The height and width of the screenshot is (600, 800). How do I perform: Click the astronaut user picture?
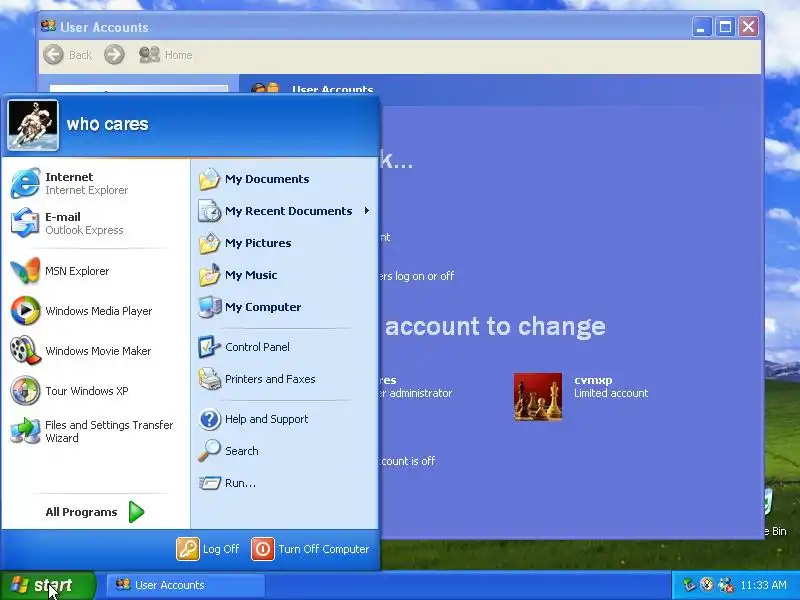33,126
